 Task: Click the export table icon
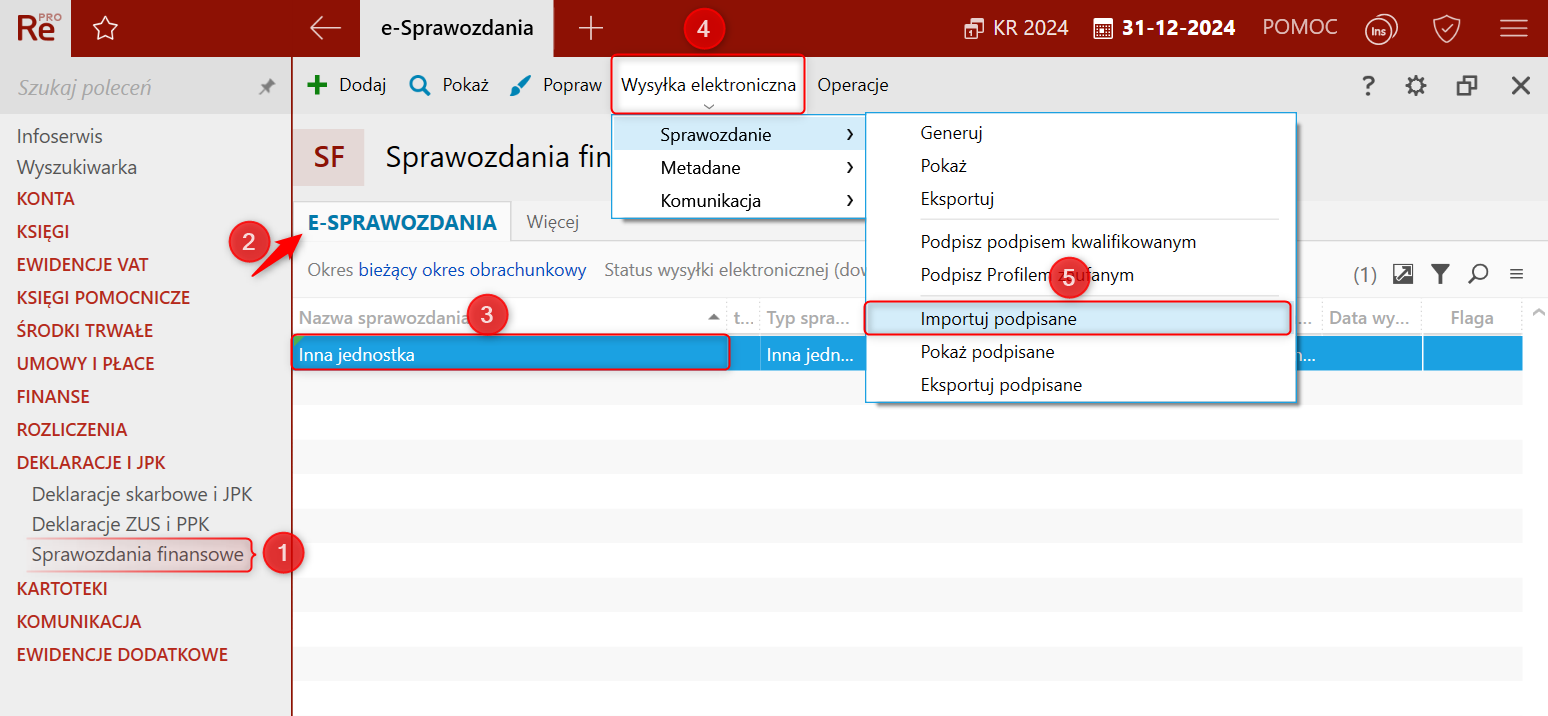point(1403,273)
